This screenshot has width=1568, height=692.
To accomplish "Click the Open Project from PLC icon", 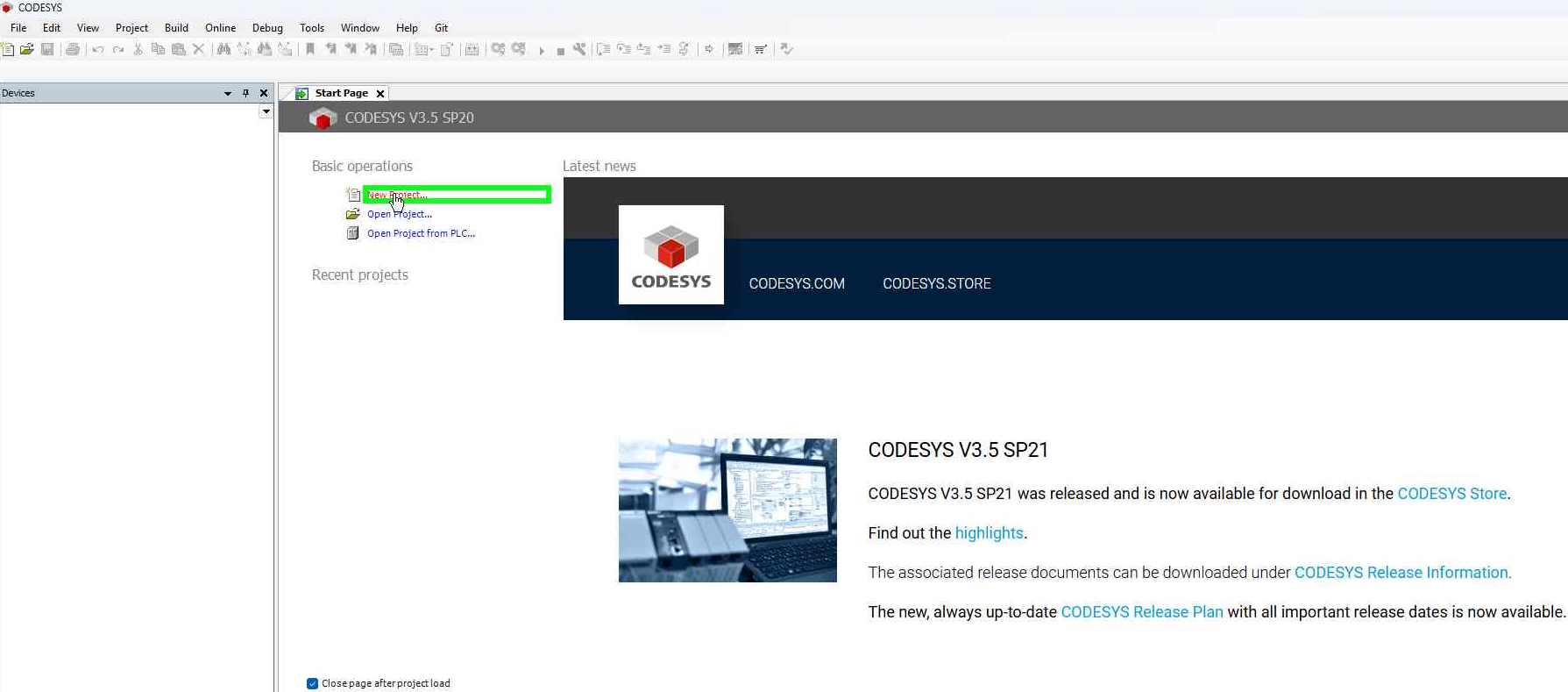I will [x=353, y=233].
